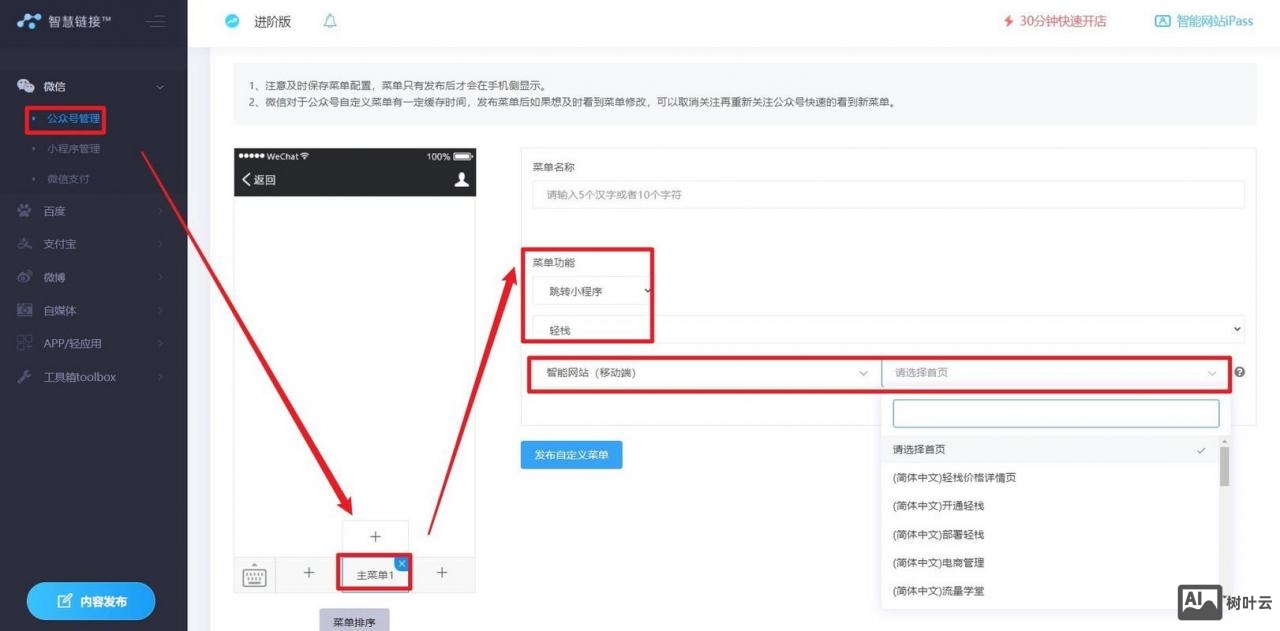Select 微信 in the sidebar

pos(53,86)
